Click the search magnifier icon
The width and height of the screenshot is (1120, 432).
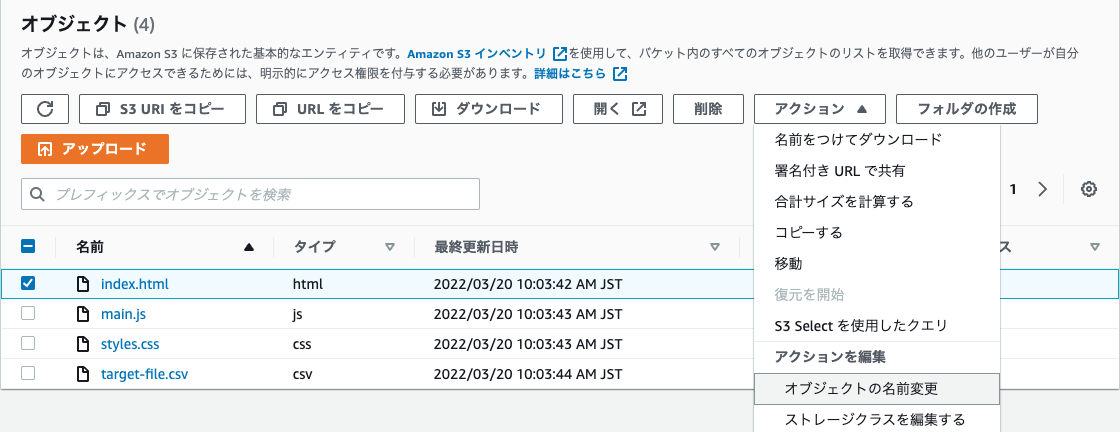coord(37,194)
